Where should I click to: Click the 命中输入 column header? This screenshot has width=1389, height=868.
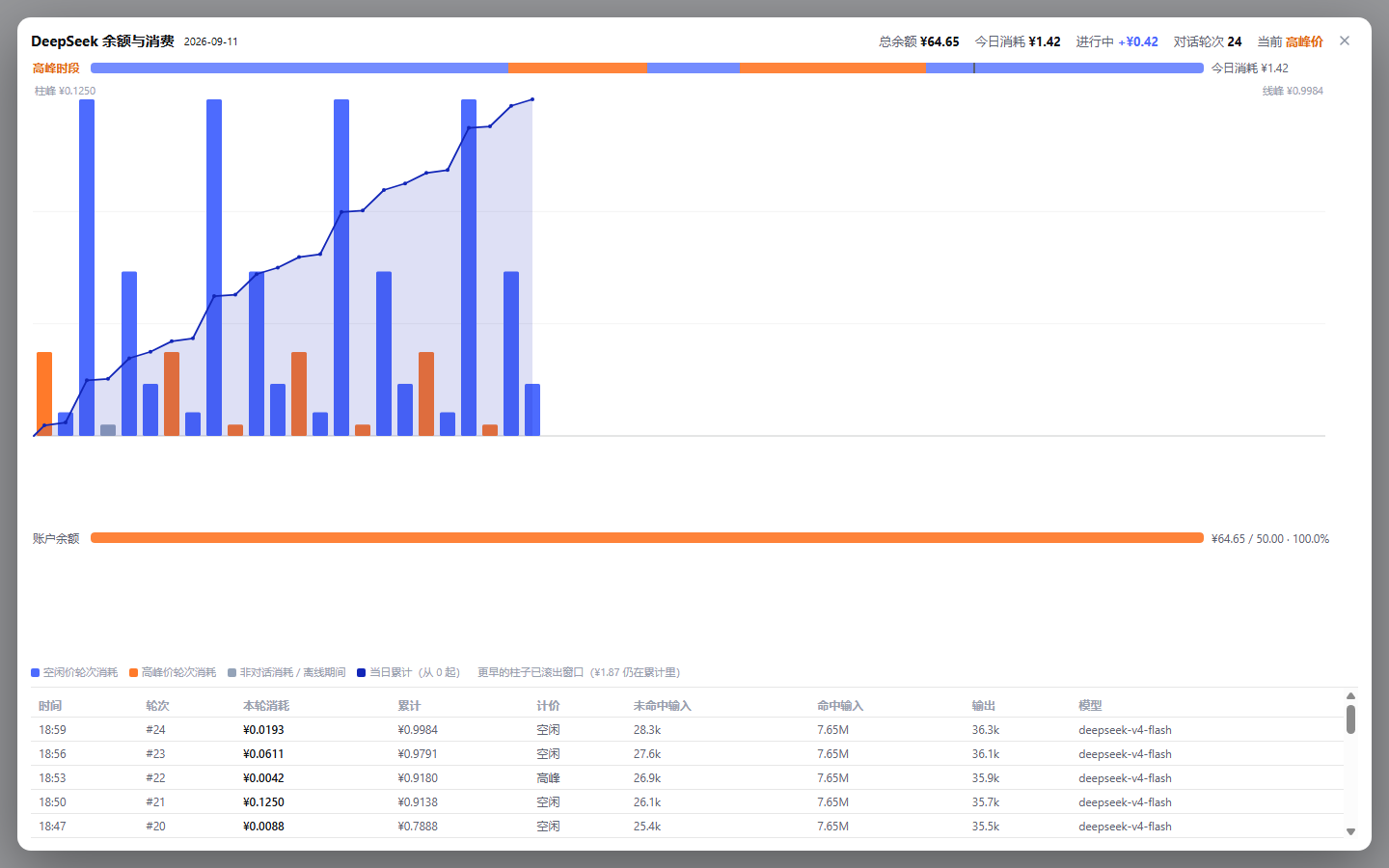(840, 706)
